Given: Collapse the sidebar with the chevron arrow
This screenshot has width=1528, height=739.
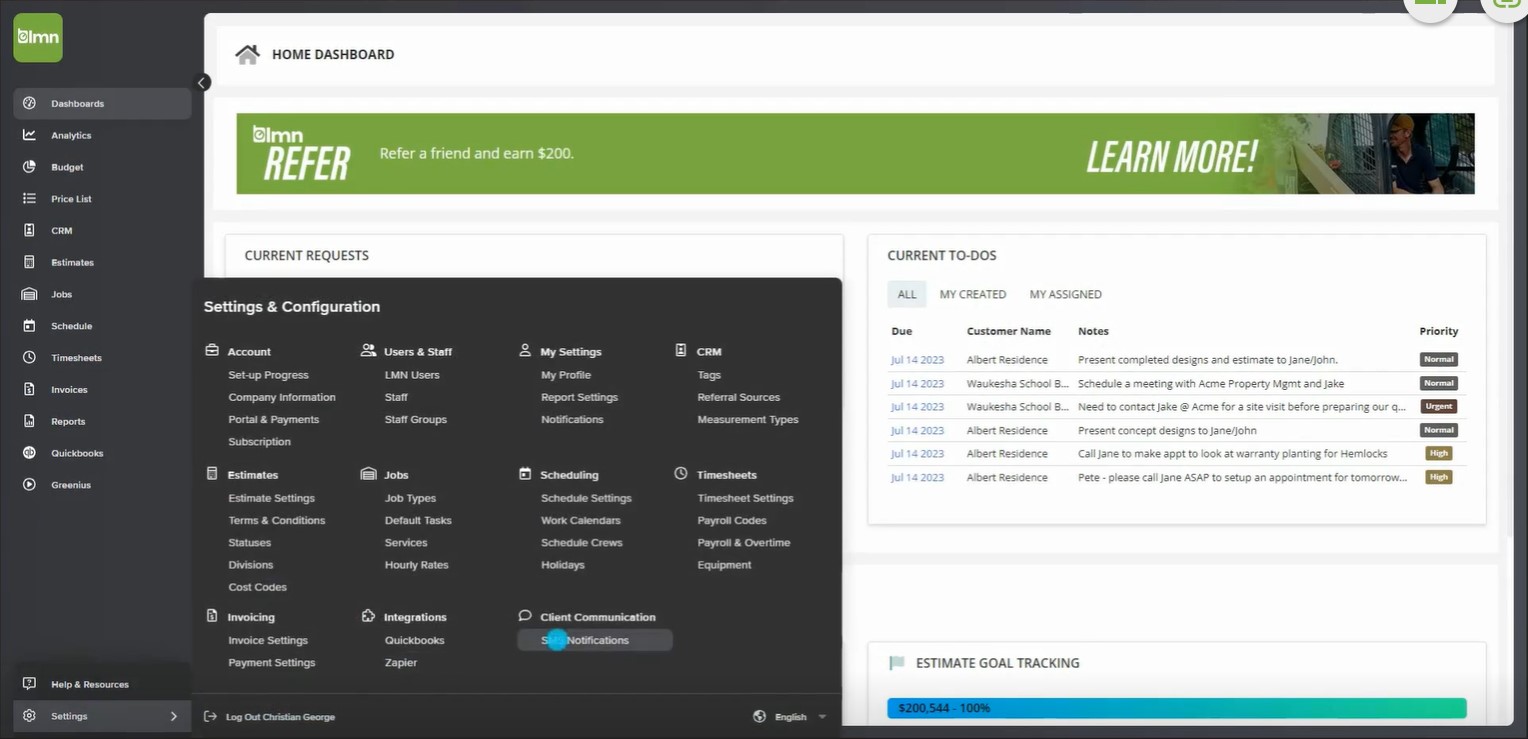Looking at the screenshot, I should pyautogui.click(x=203, y=83).
